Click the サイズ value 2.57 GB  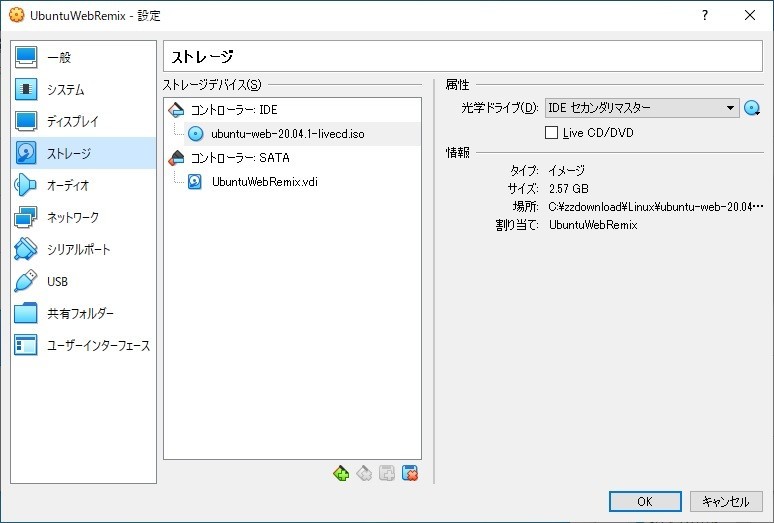point(569,188)
